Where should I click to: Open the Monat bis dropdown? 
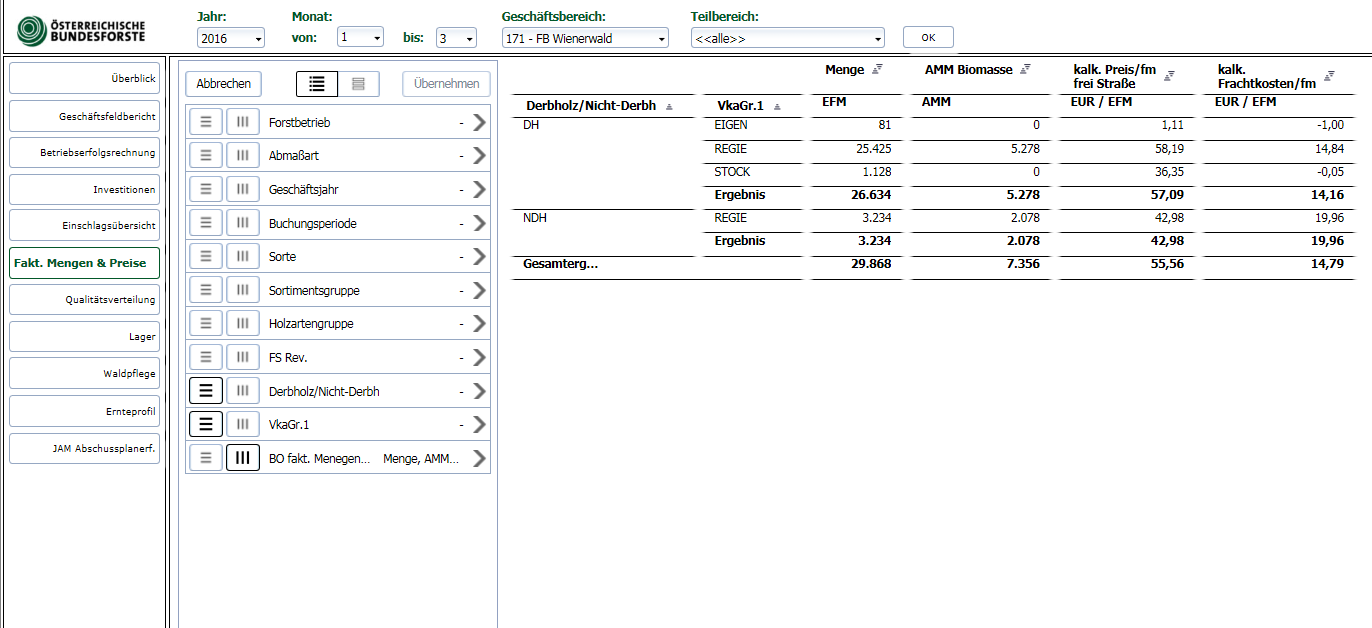click(x=456, y=38)
